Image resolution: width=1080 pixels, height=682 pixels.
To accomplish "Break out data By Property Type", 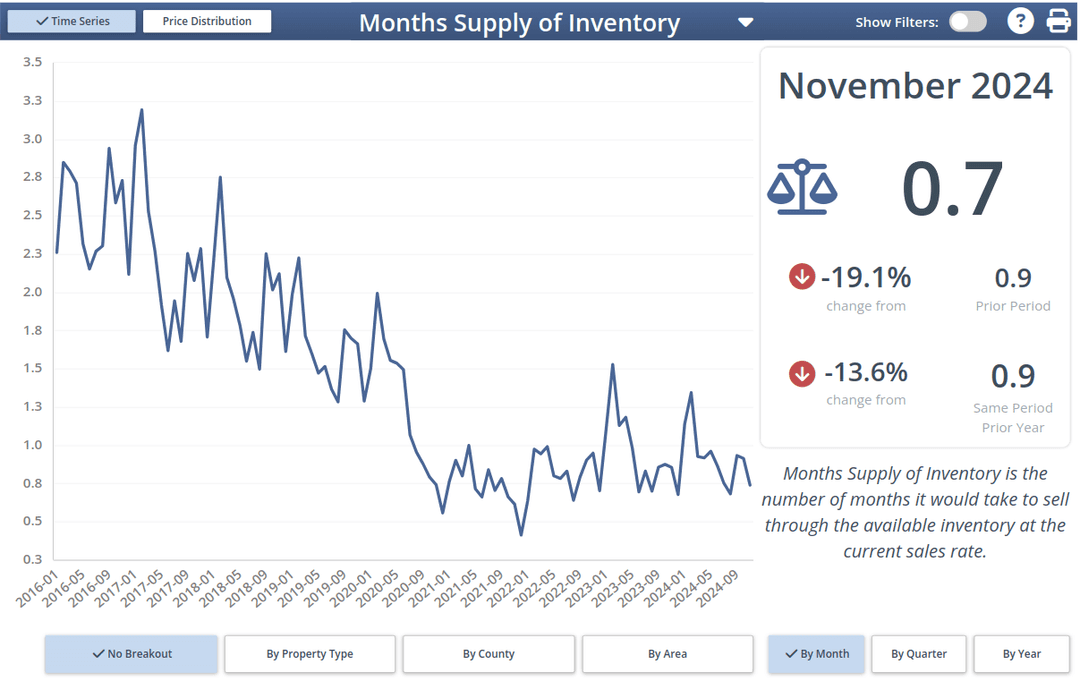I will 309,653.
